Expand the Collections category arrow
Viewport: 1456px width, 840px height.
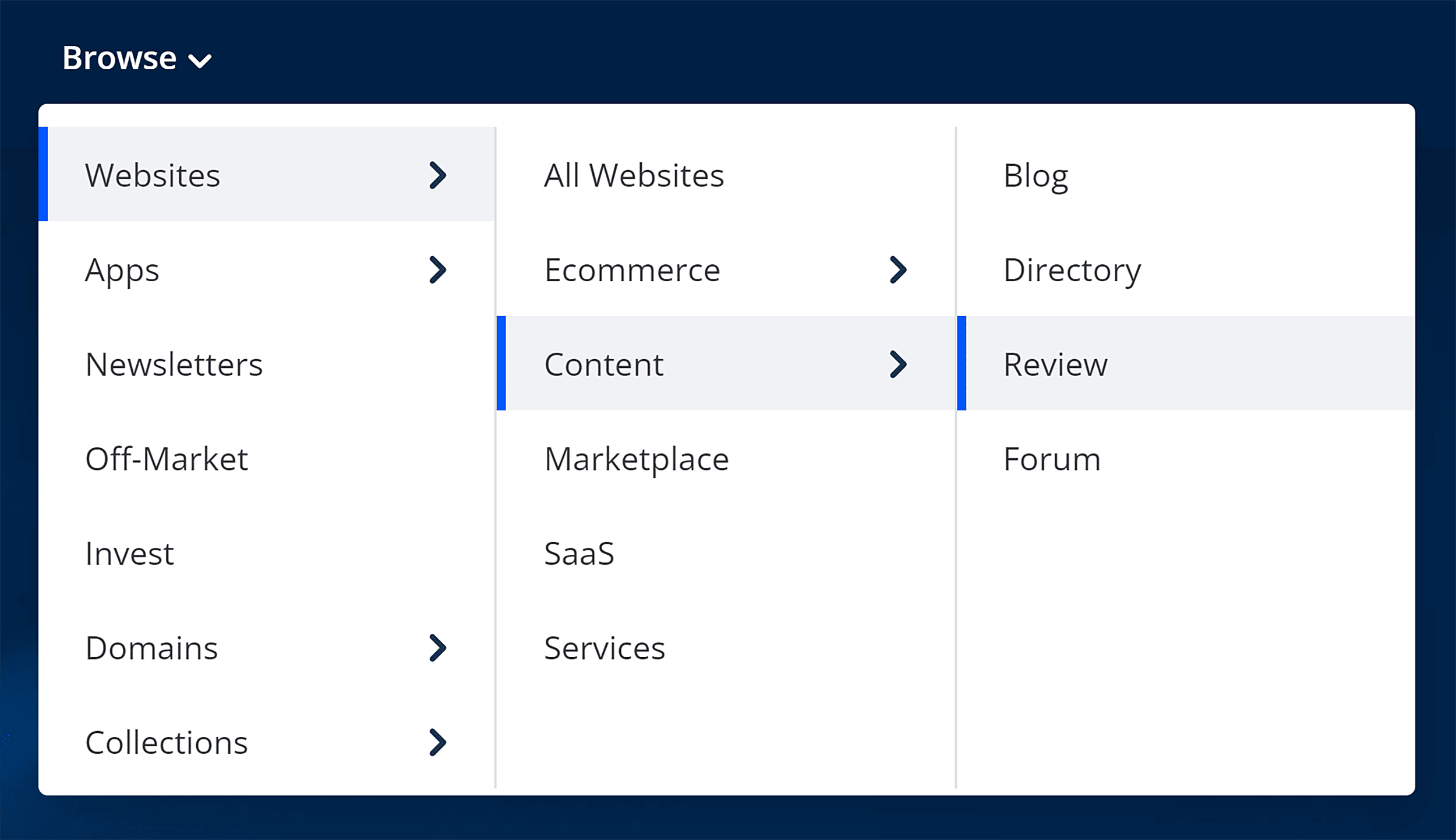click(439, 742)
